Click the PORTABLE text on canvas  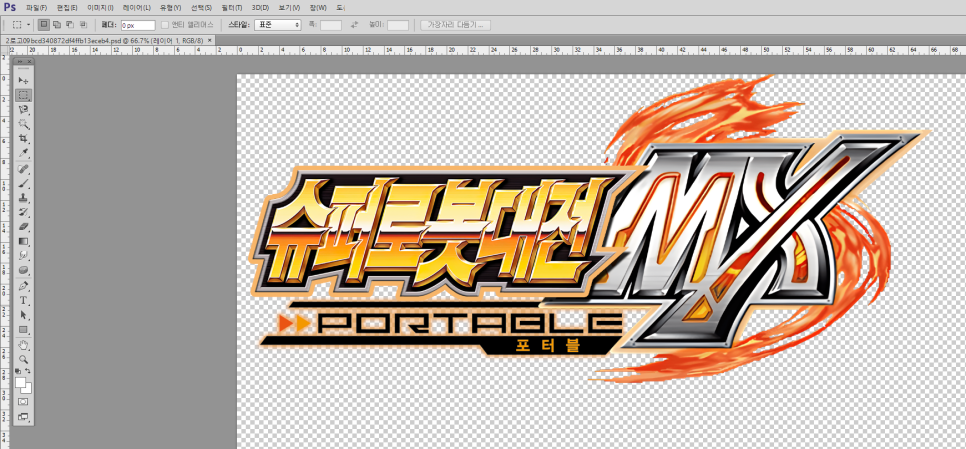[468, 323]
